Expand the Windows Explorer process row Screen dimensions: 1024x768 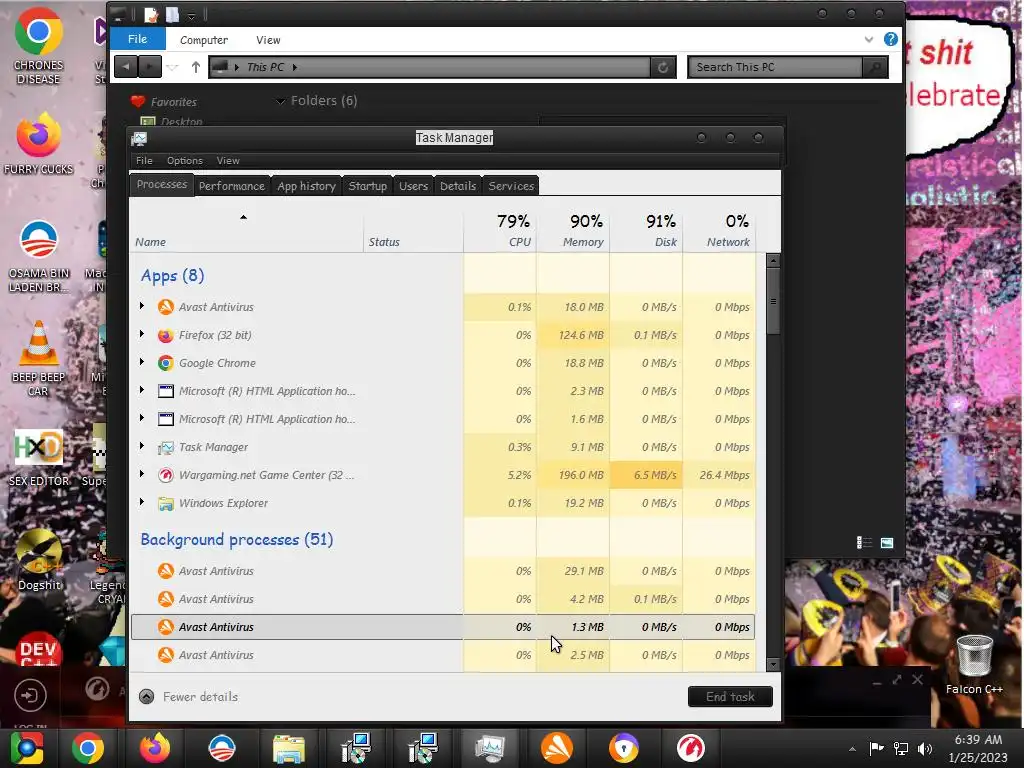(x=142, y=502)
